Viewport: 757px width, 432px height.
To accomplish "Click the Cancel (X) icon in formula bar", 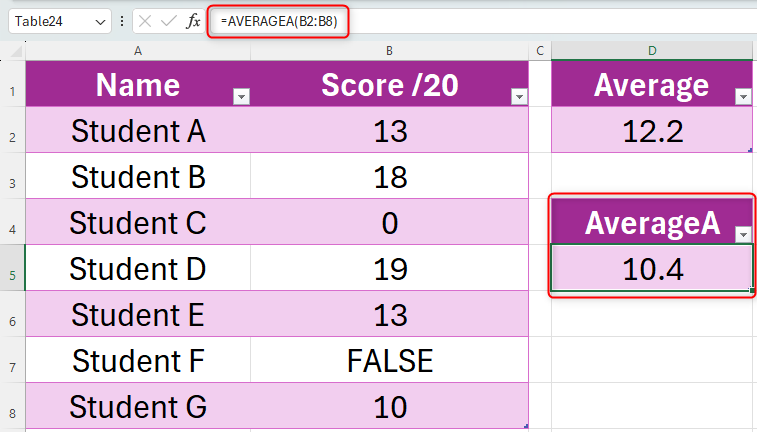I will pyautogui.click(x=145, y=21).
